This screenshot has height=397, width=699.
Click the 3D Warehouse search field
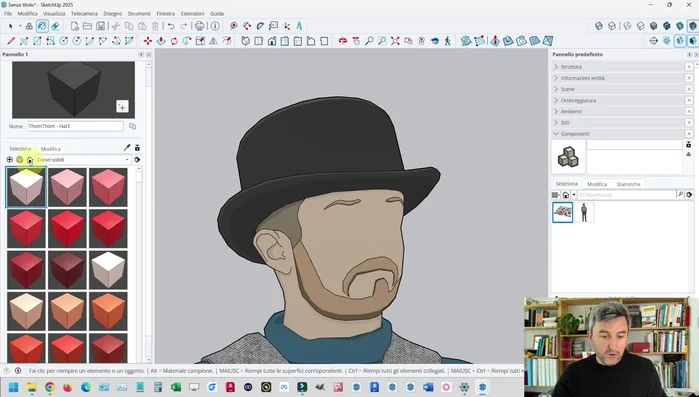pos(627,195)
